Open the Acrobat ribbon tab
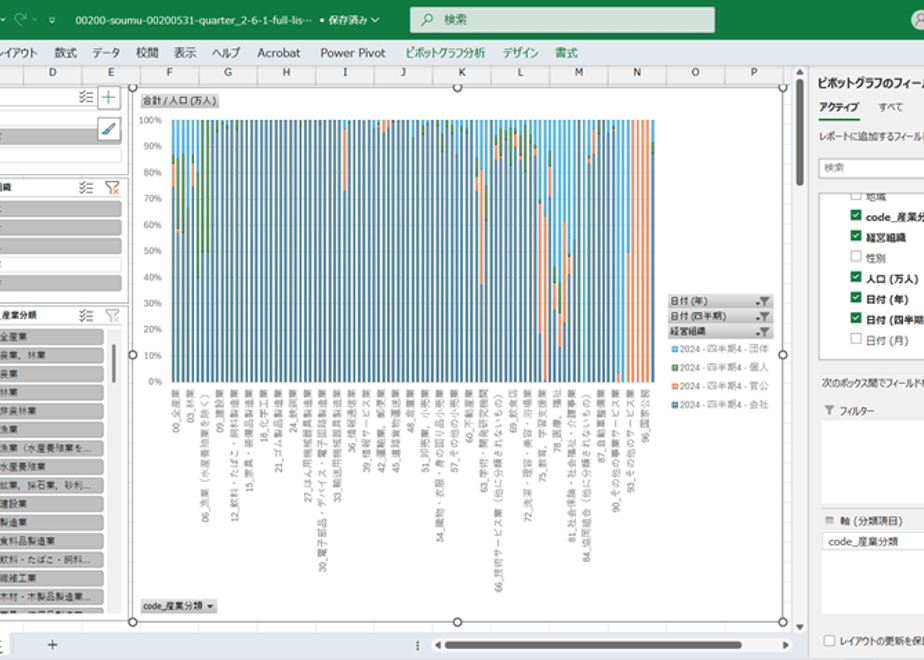Viewport: 924px width, 660px height. (x=279, y=53)
